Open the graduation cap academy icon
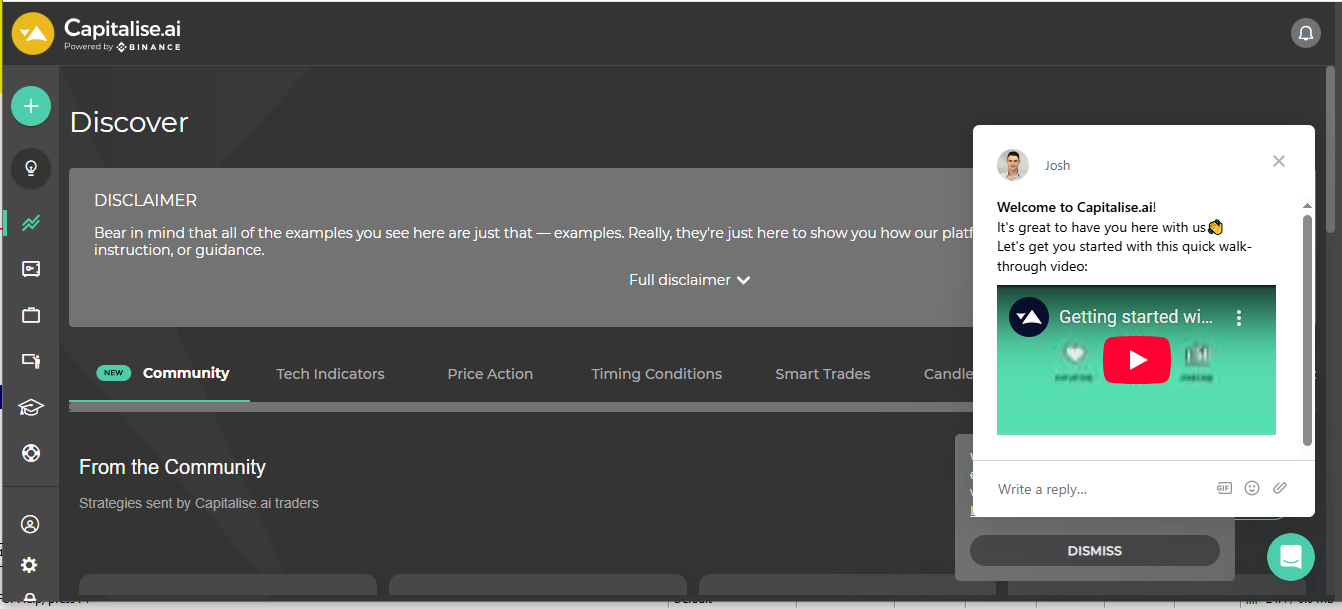 click(31, 407)
